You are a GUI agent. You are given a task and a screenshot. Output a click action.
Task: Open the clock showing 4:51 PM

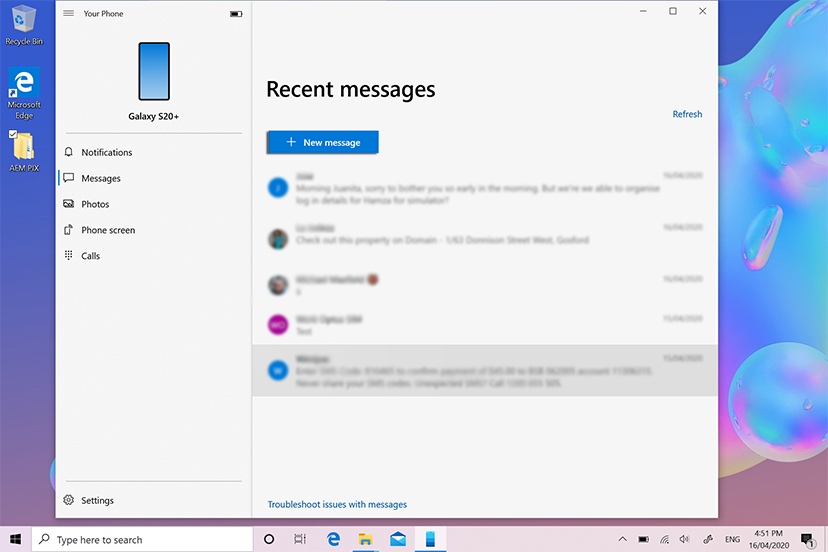coord(768,539)
